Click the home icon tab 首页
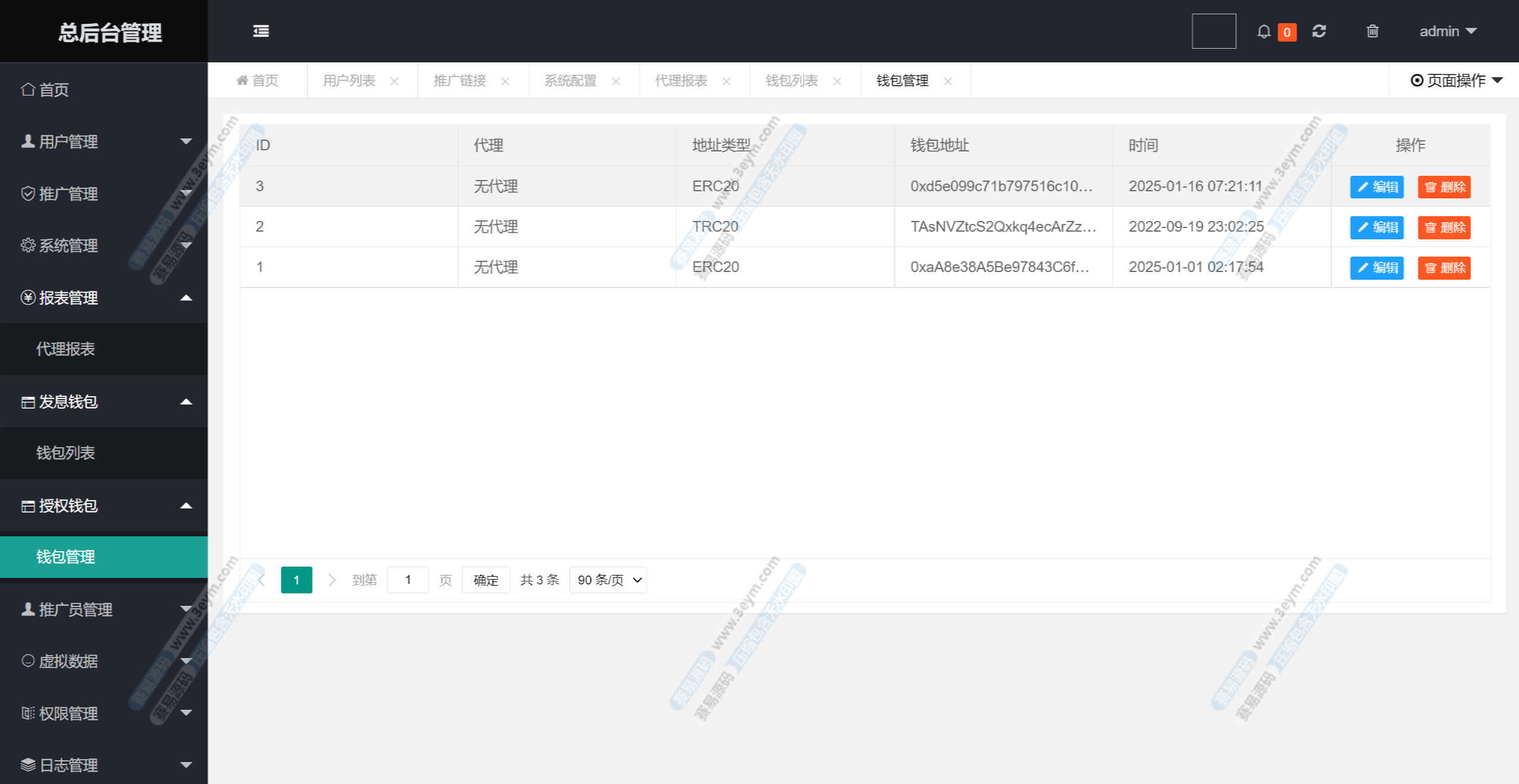Screen dimensions: 1519x784 [257, 80]
